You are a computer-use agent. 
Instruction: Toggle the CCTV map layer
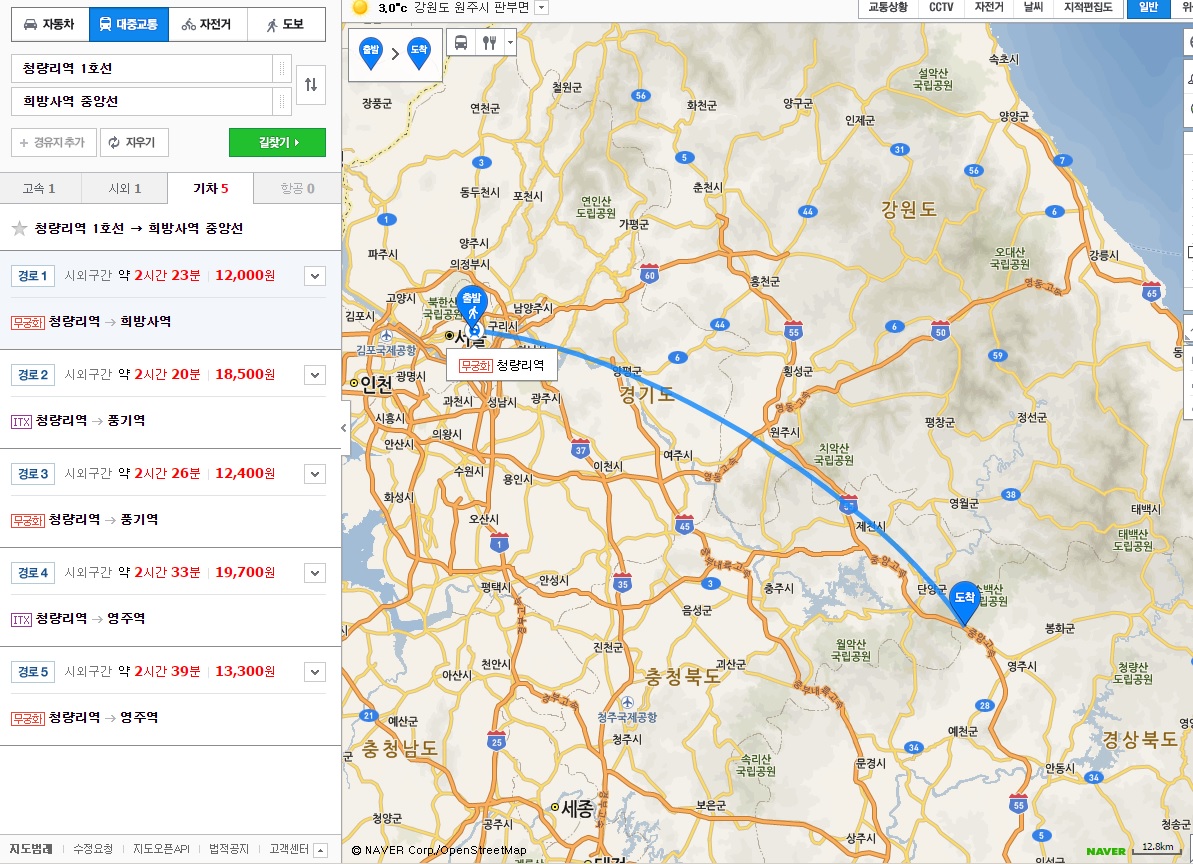(941, 8)
